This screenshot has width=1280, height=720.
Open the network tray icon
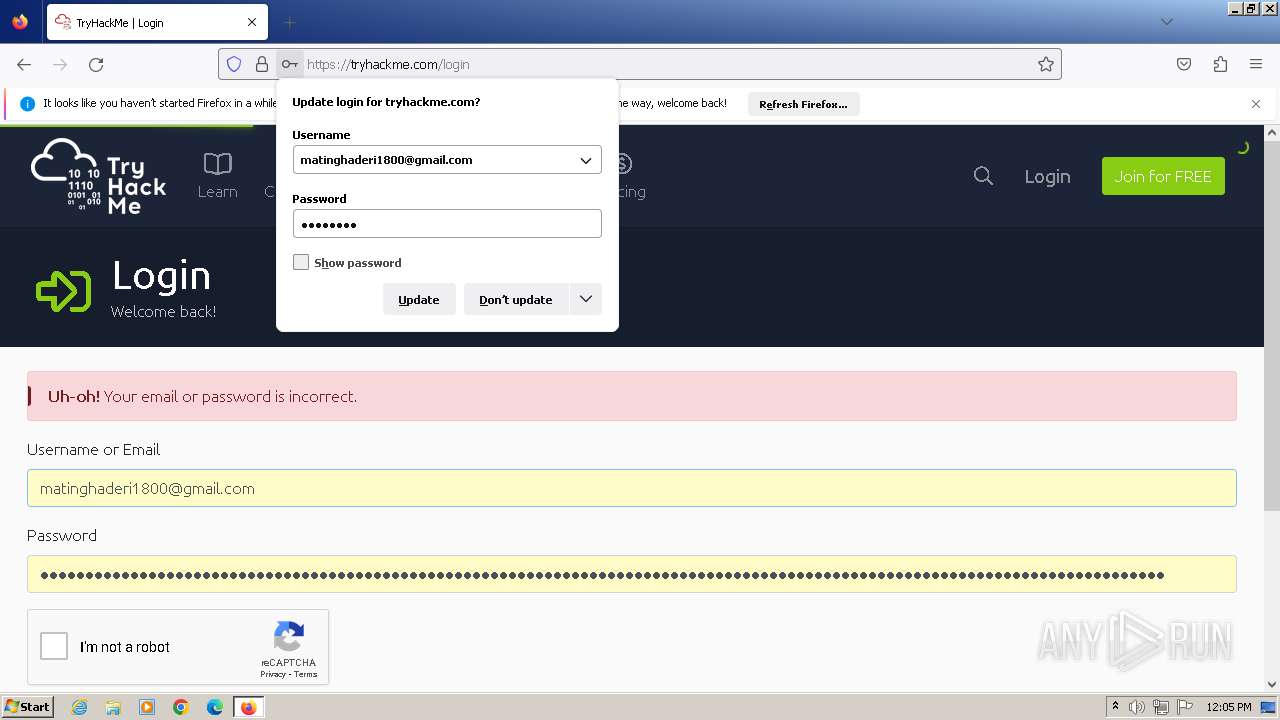pos(1160,707)
